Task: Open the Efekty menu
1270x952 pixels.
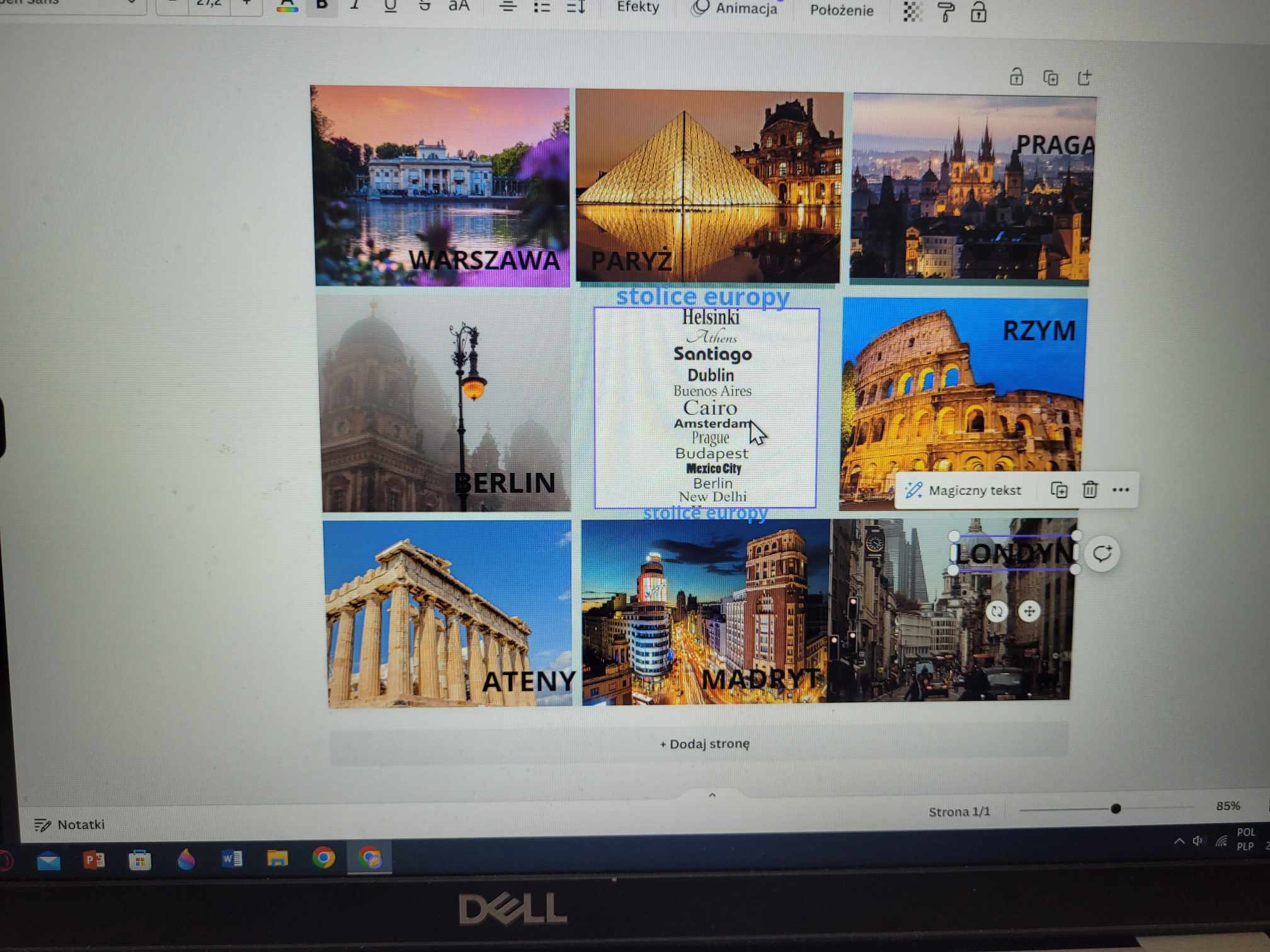Action: click(x=638, y=8)
